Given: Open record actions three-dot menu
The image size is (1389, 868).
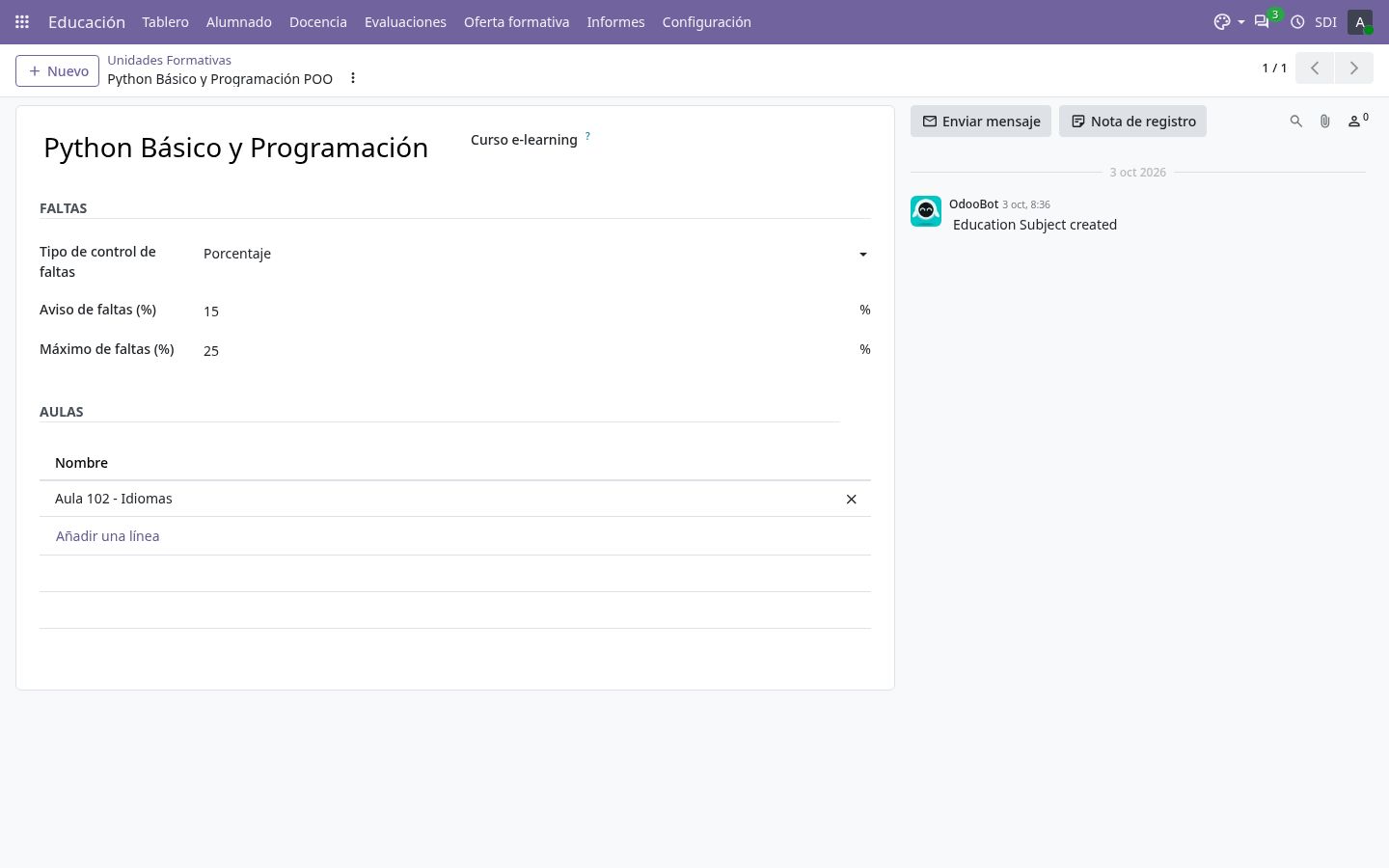Looking at the screenshot, I should tap(353, 78).
